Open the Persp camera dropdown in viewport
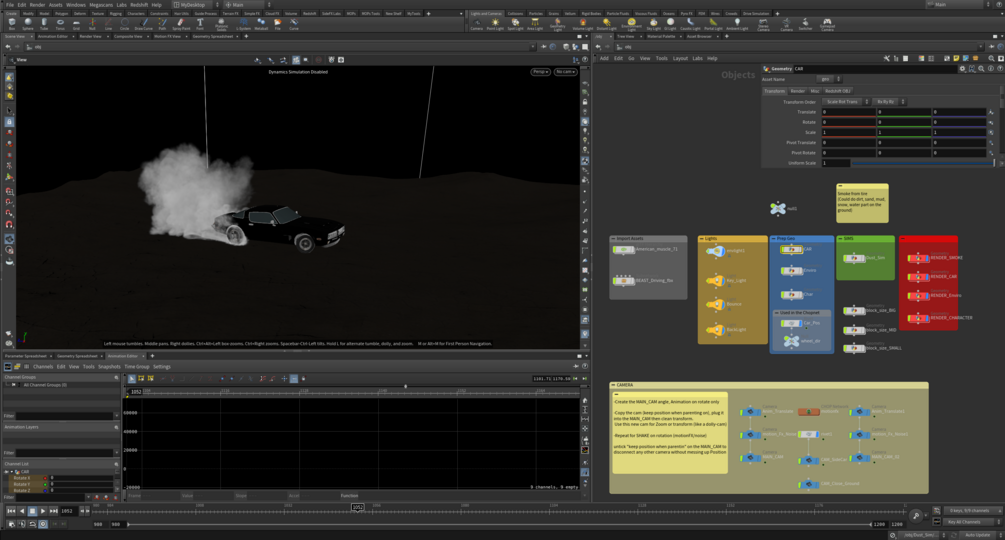1005x540 pixels. click(540, 72)
